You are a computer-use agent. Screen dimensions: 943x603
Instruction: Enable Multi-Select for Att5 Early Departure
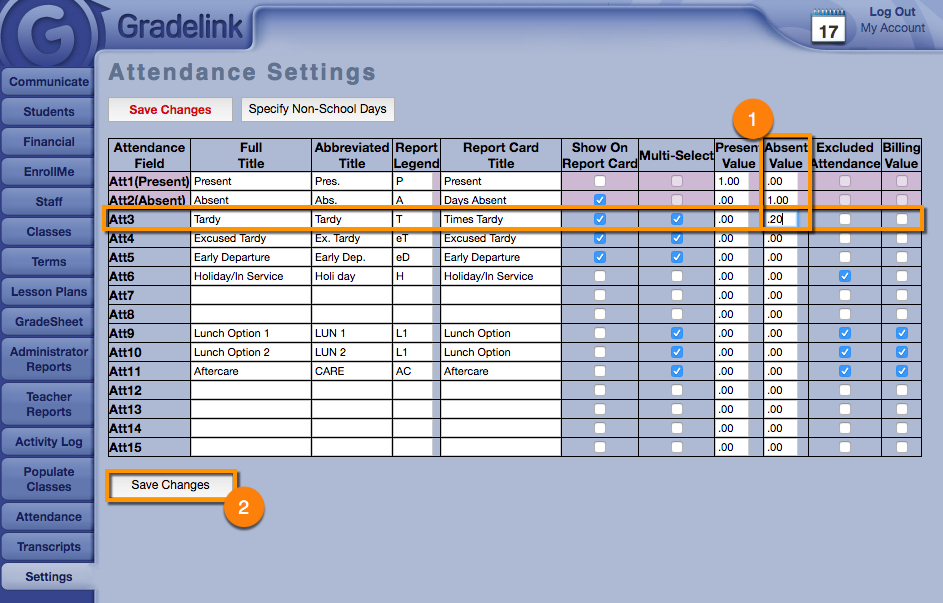click(676, 257)
